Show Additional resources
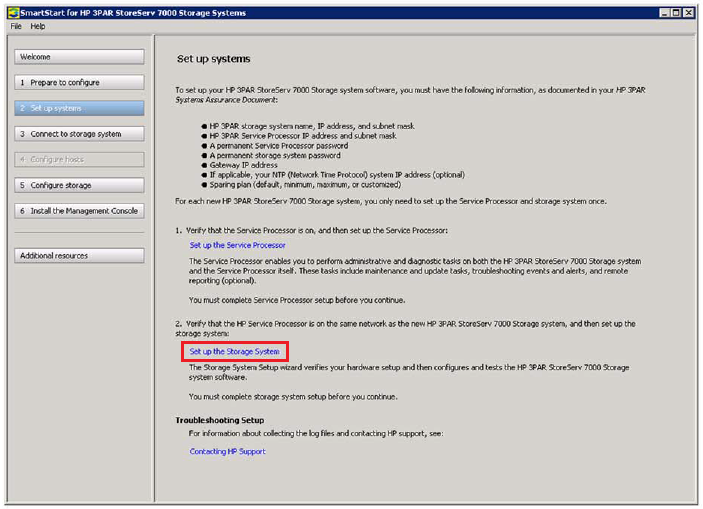This screenshot has width=703, height=509. click(80, 256)
